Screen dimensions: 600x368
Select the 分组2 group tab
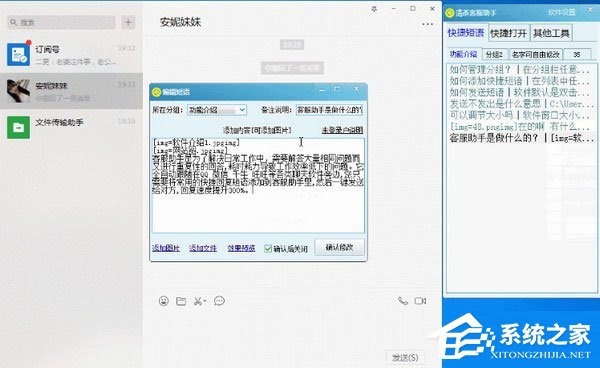(x=494, y=55)
